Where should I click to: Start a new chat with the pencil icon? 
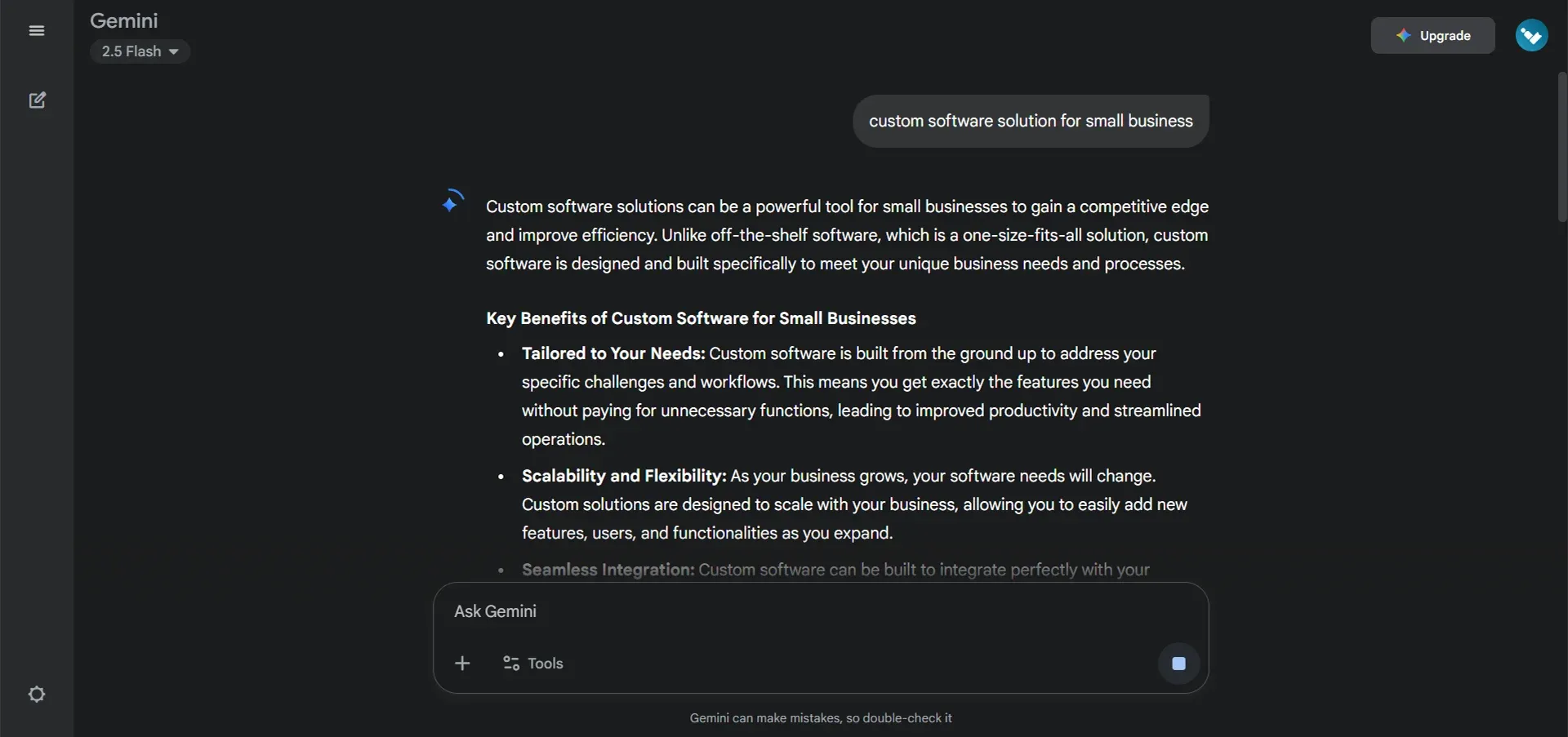tap(38, 100)
